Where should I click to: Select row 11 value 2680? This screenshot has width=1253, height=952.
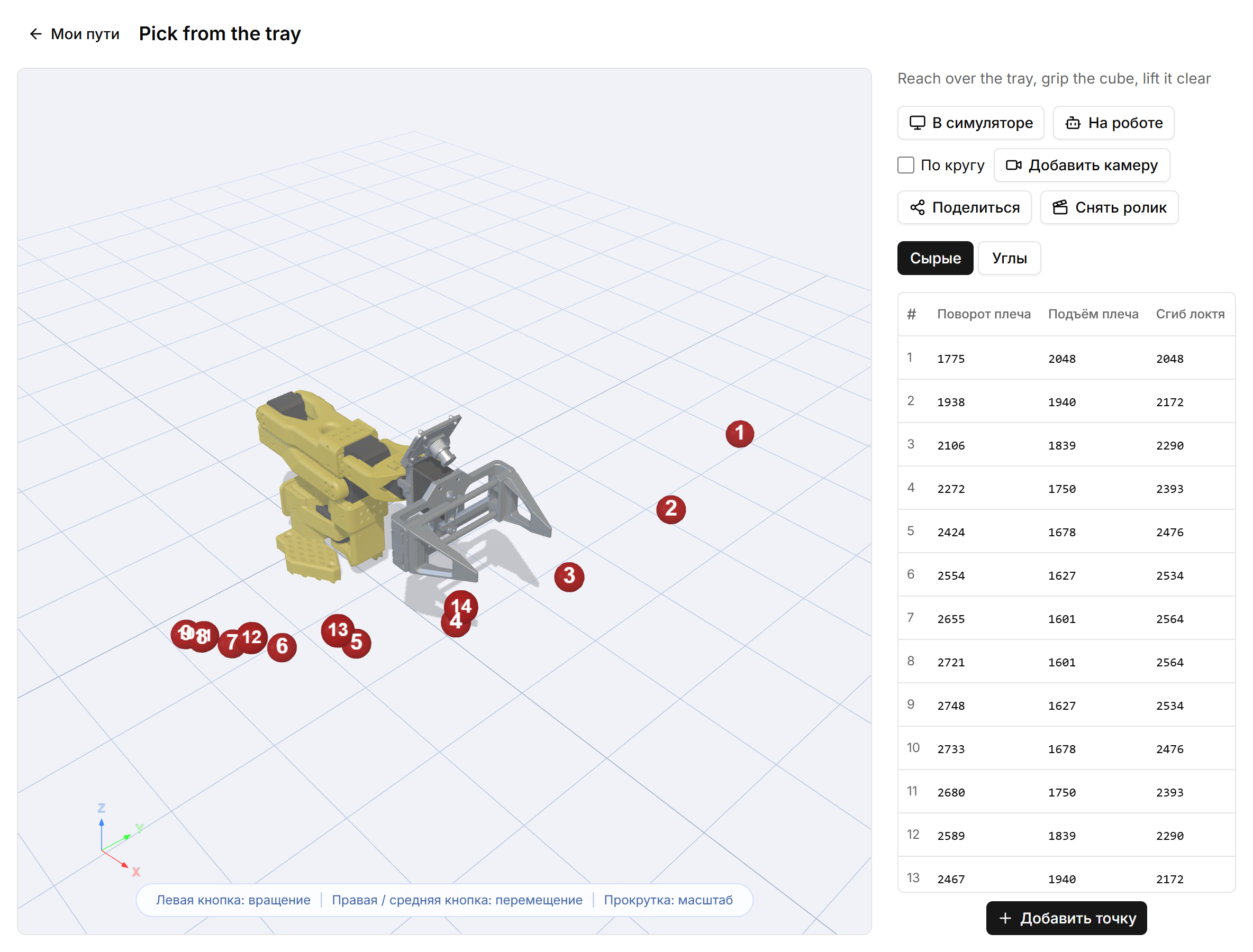pyautogui.click(x=950, y=792)
